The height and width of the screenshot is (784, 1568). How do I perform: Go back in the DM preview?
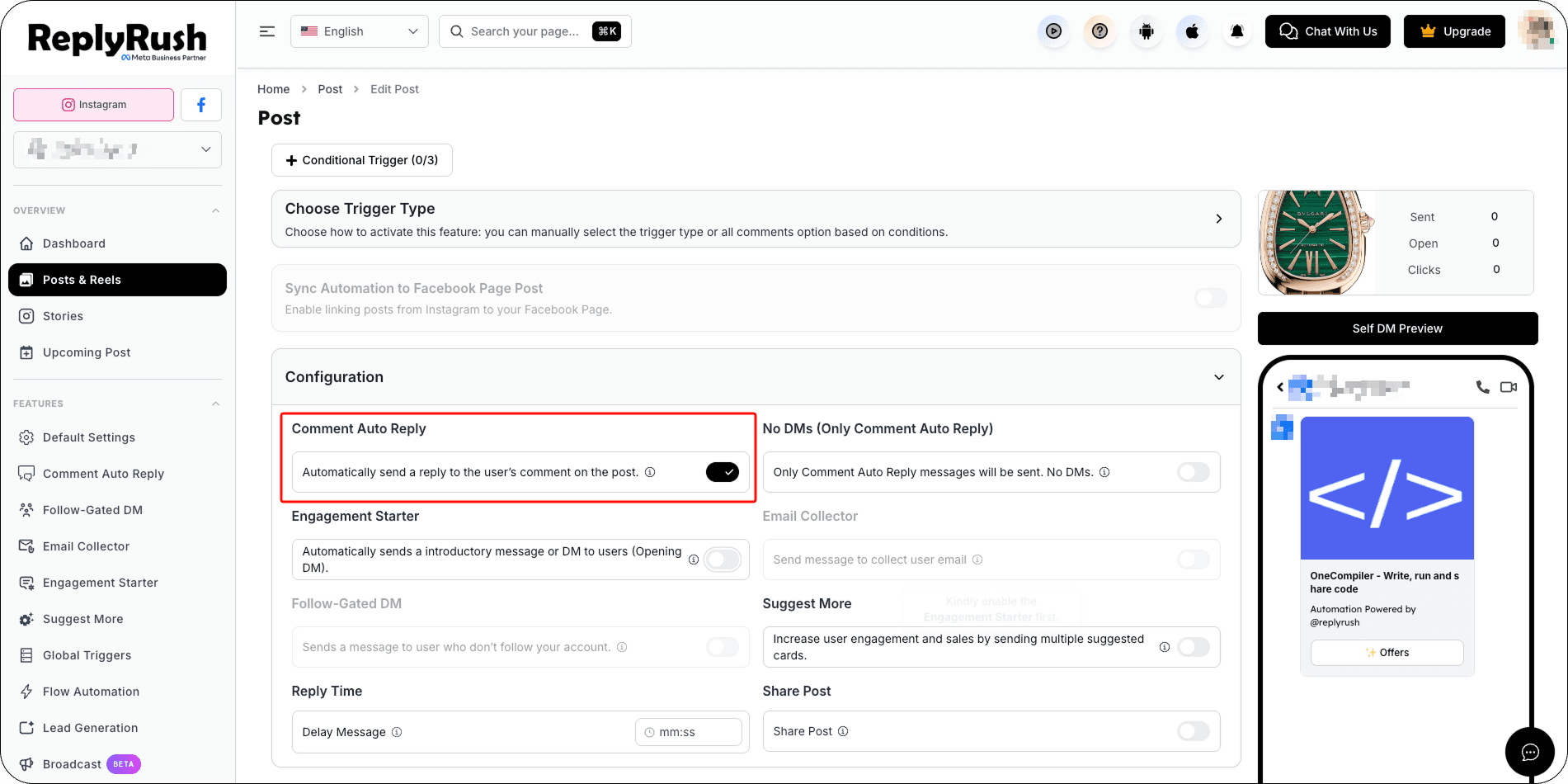pos(1280,387)
